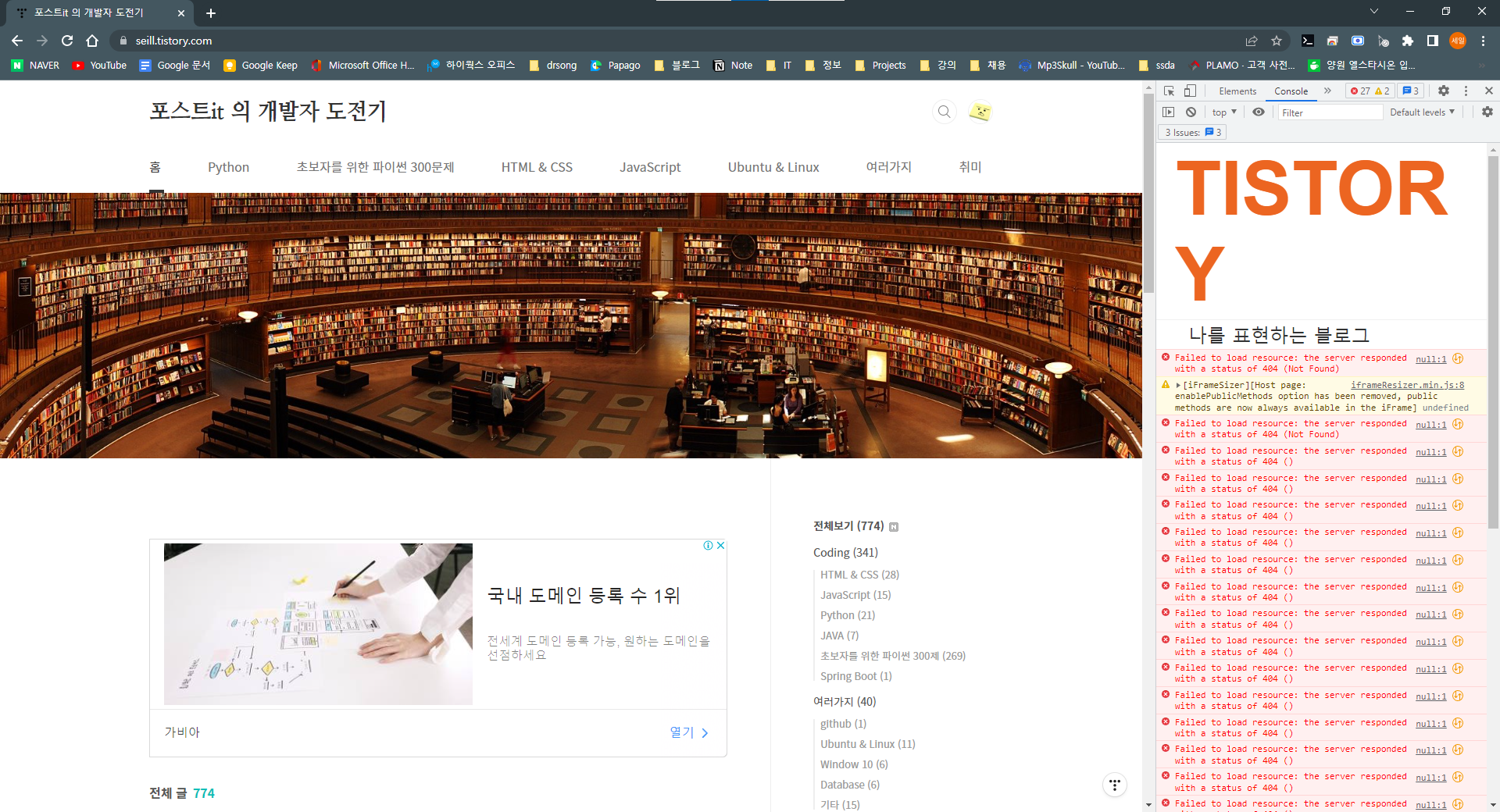Click the console vertical scrollbar thumb
The image size is (1500, 812).
coord(1494,342)
